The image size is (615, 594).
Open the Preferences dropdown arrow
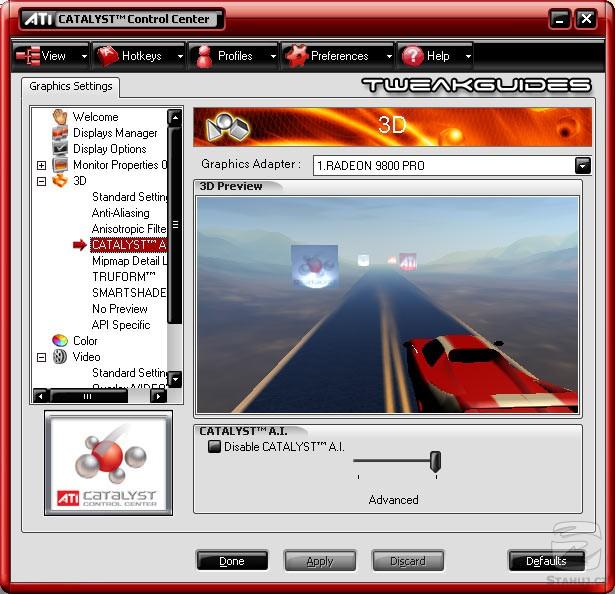[x=389, y=56]
